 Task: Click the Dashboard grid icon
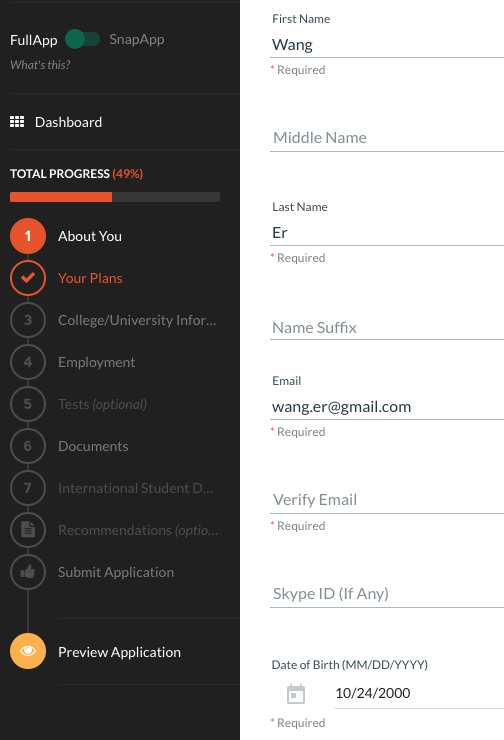(x=17, y=122)
